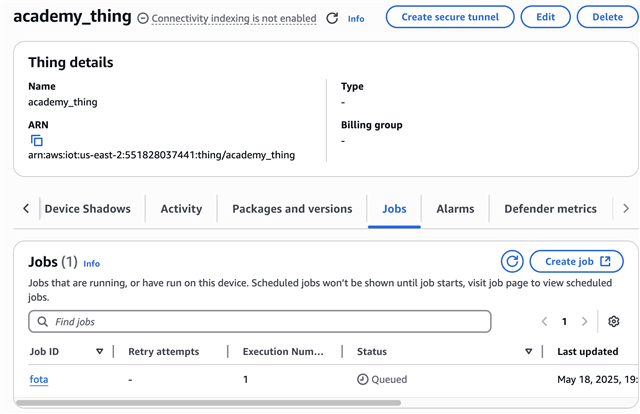
Task: Switch to Defender metrics tab
Action: coord(551,209)
